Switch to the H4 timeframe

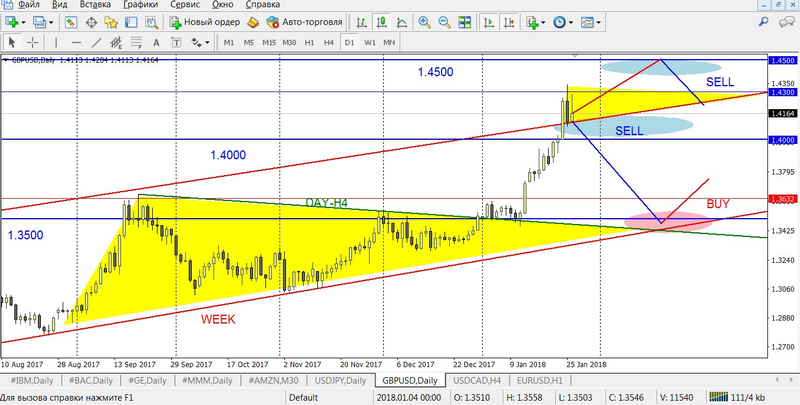pyautogui.click(x=328, y=42)
